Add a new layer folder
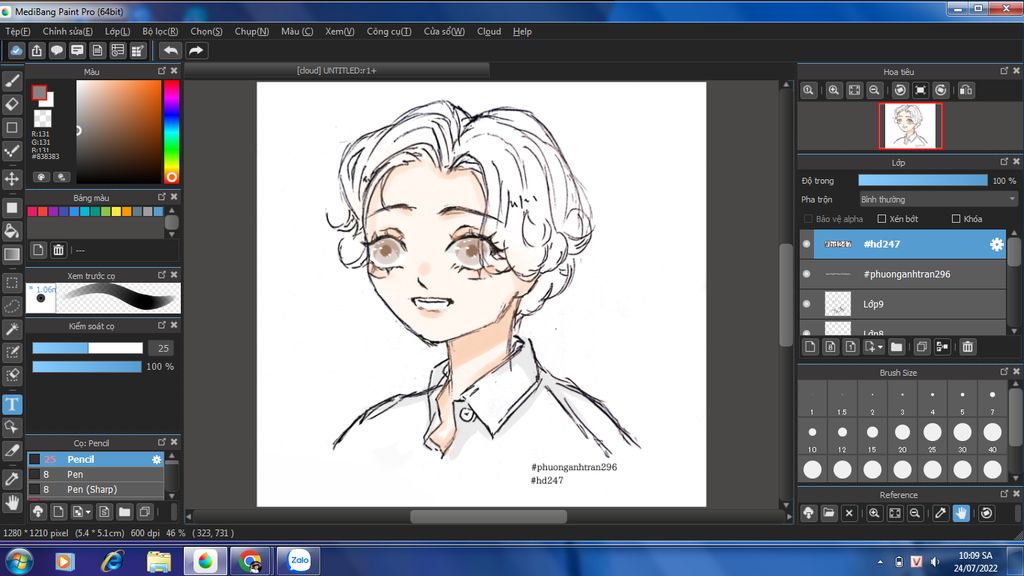 point(896,347)
